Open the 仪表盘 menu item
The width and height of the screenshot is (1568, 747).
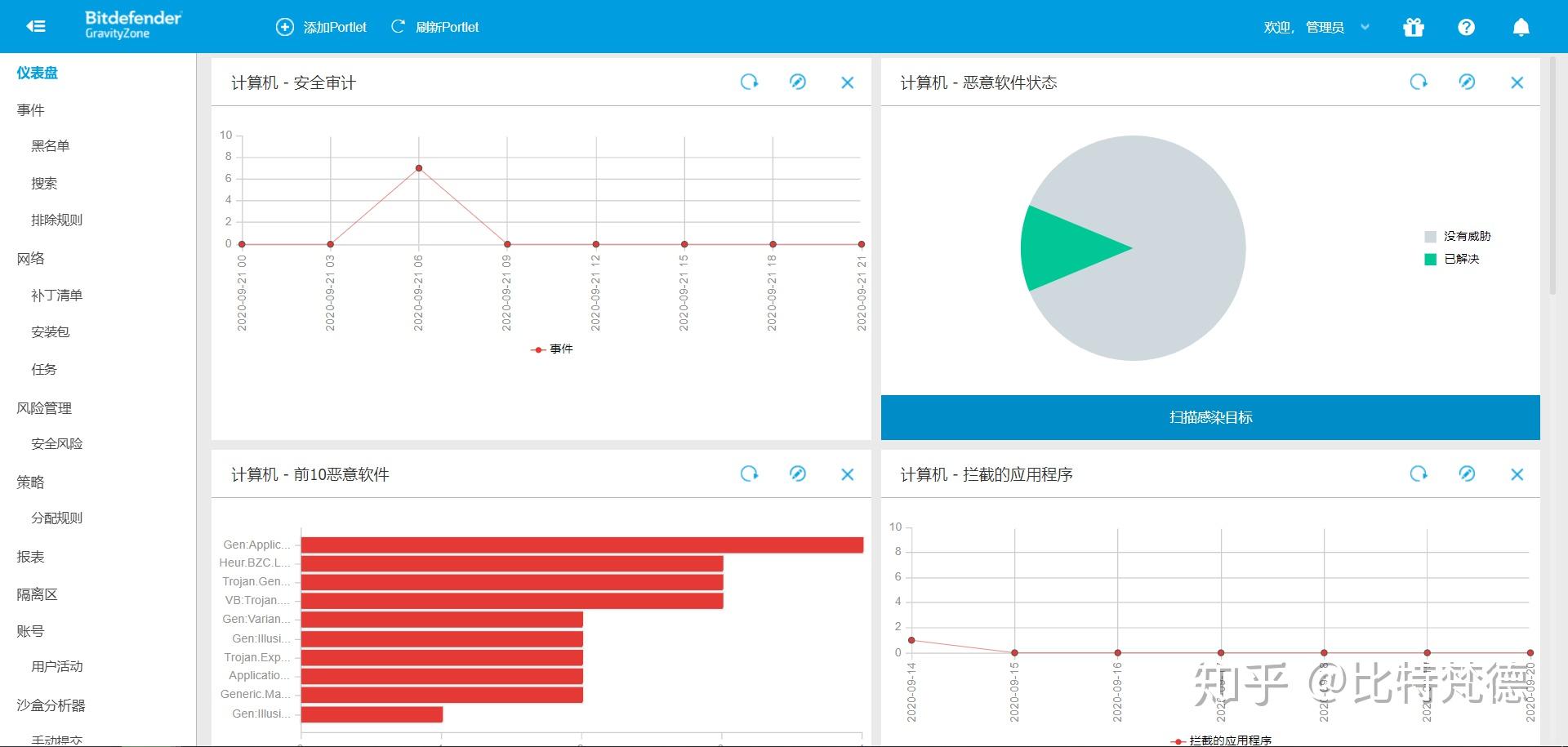tap(38, 73)
